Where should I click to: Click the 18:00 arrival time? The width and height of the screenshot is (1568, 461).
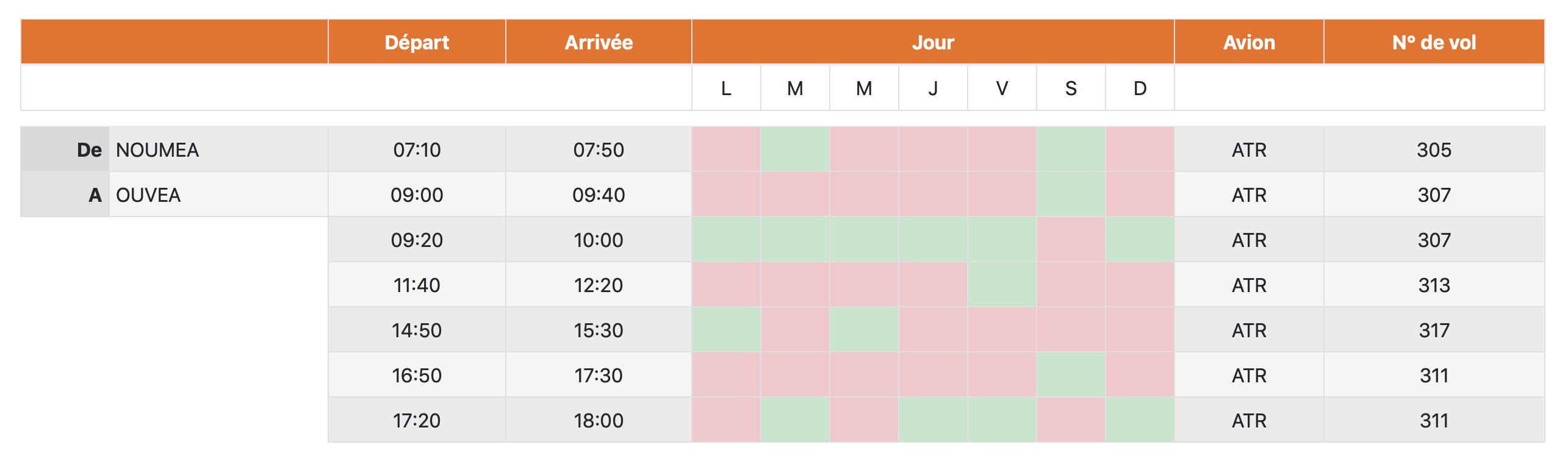pyautogui.click(x=599, y=420)
